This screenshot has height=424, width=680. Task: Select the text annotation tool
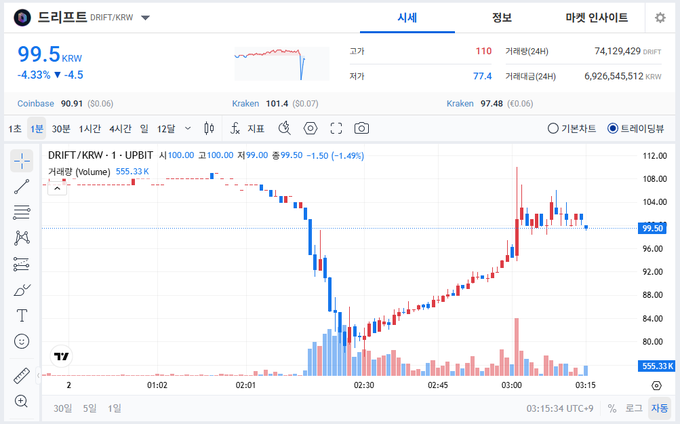click(21, 315)
